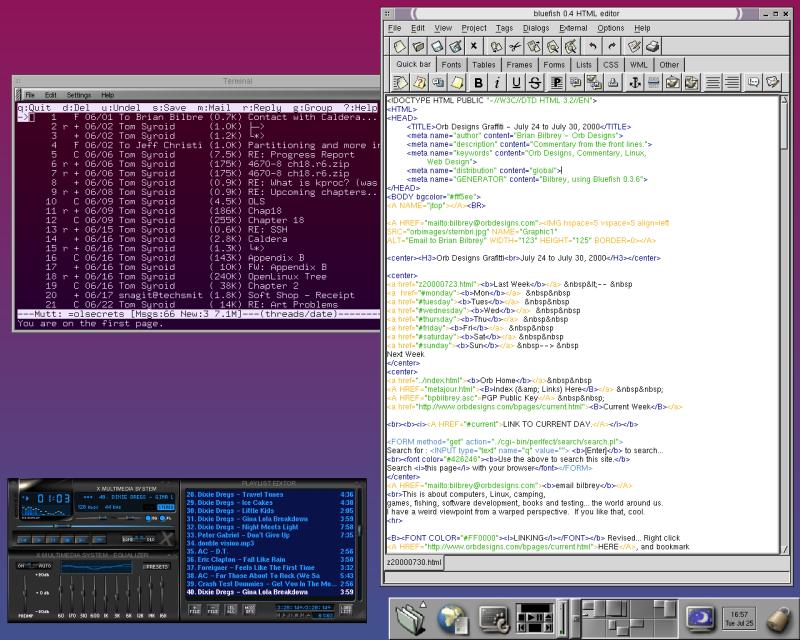The width and height of the screenshot is (800, 640).
Task: Click the scissors Cut icon in toolbar
Action: 515,47
